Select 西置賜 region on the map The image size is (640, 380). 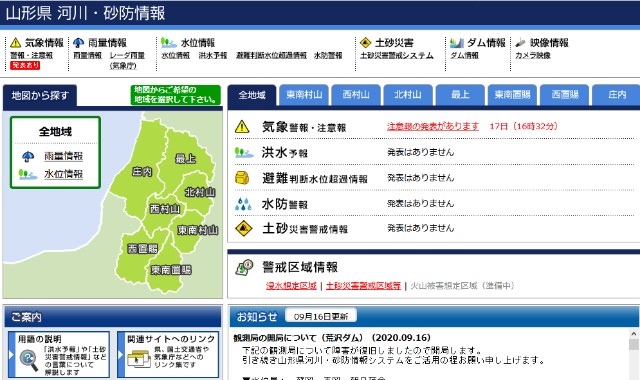pyautogui.click(x=142, y=249)
